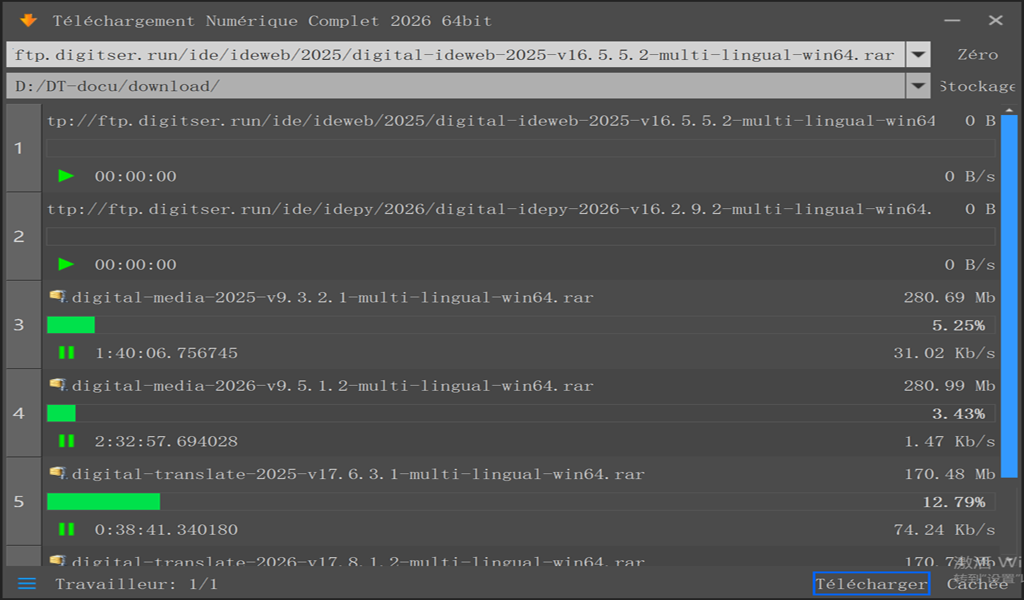Pause the digital-translate-2025 download

pos(66,529)
